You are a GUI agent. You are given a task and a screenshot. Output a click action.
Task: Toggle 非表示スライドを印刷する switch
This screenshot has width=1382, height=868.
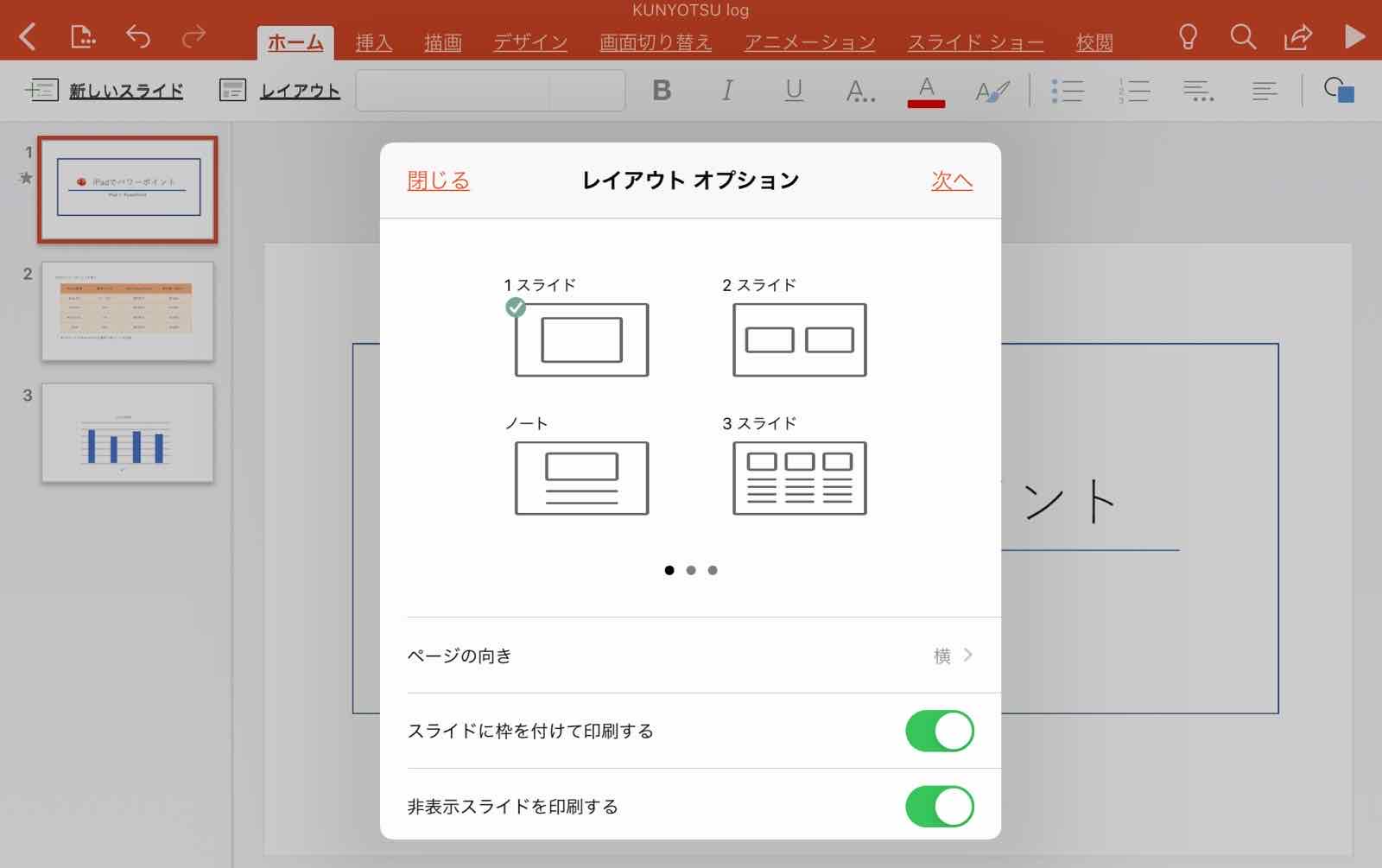[x=940, y=807]
